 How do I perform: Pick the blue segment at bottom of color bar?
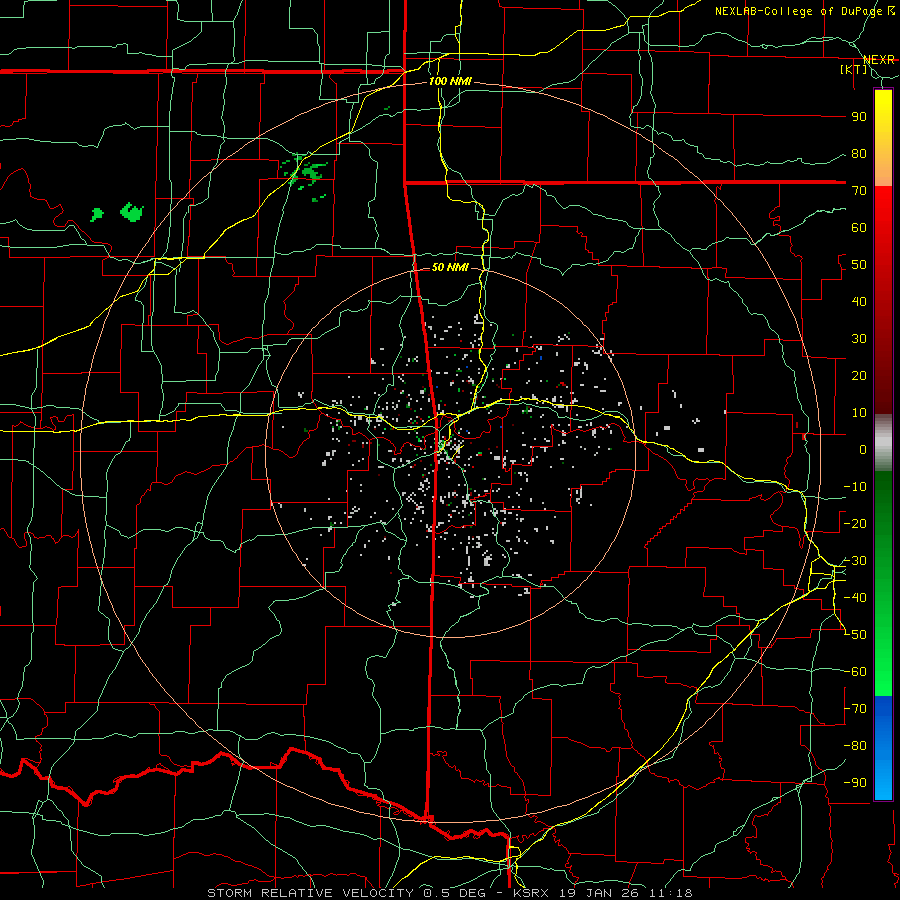883,747
